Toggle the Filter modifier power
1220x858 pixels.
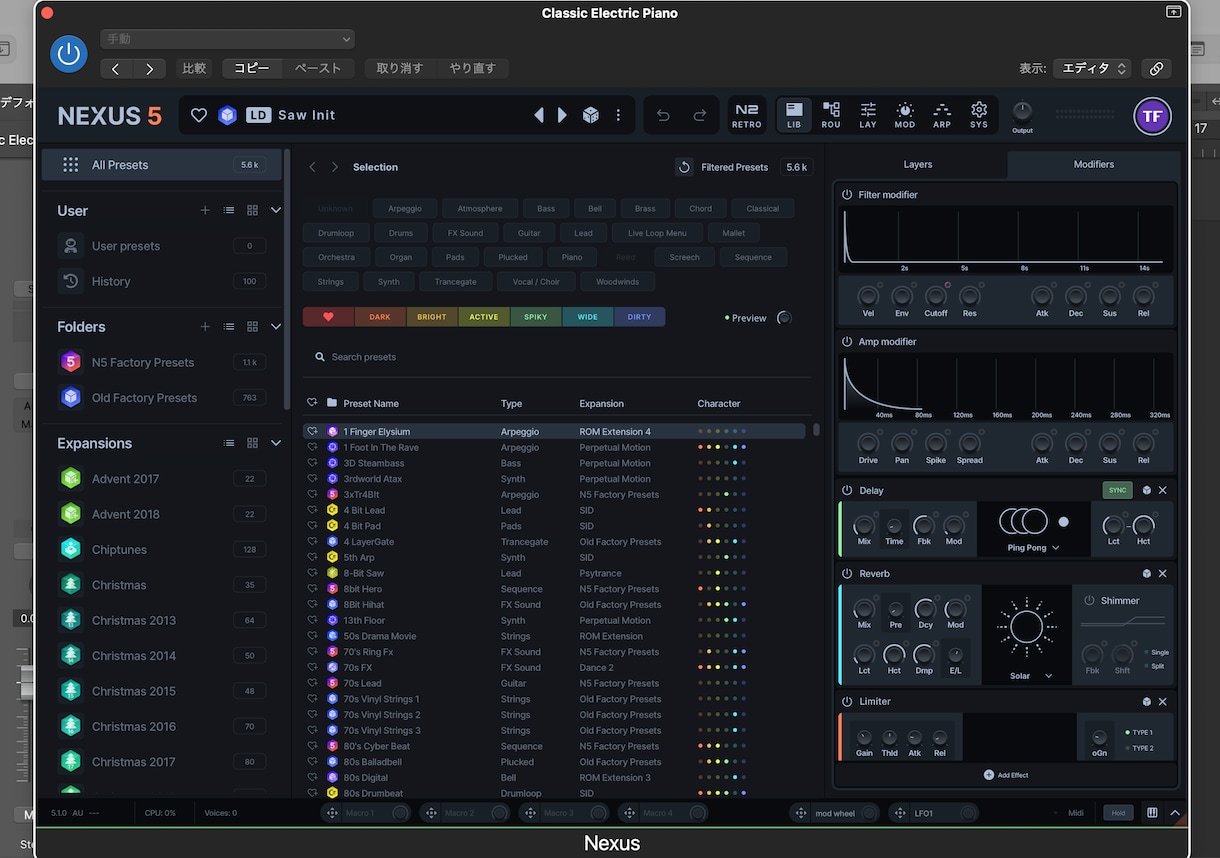847,195
